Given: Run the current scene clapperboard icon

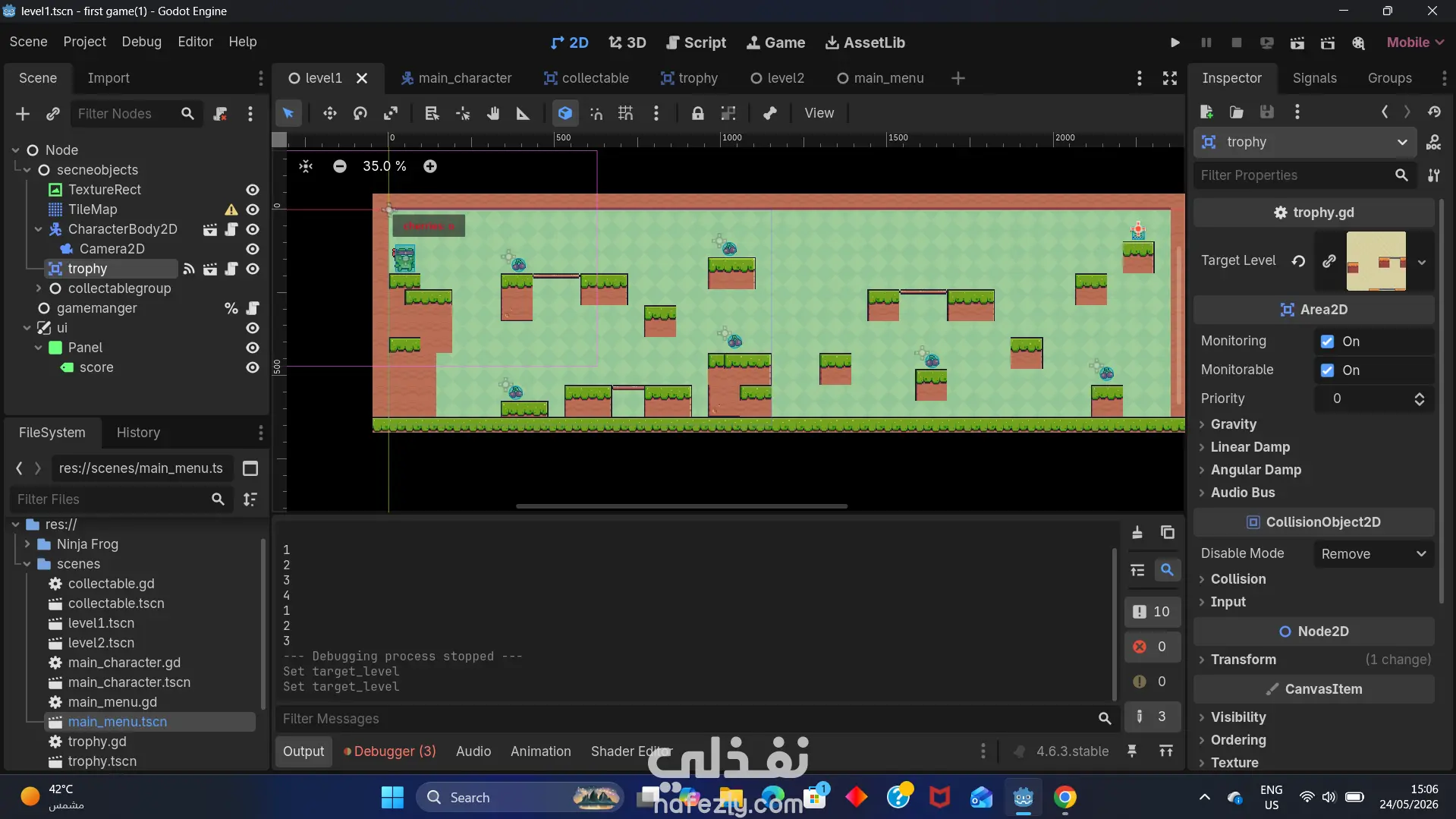Looking at the screenshot, I should pos(1297,43).
